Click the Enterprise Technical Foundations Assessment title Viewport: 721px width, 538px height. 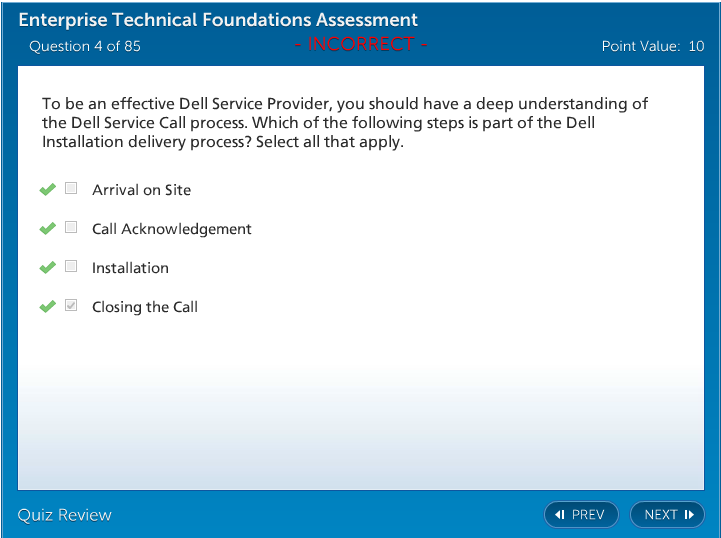point(218,20)
